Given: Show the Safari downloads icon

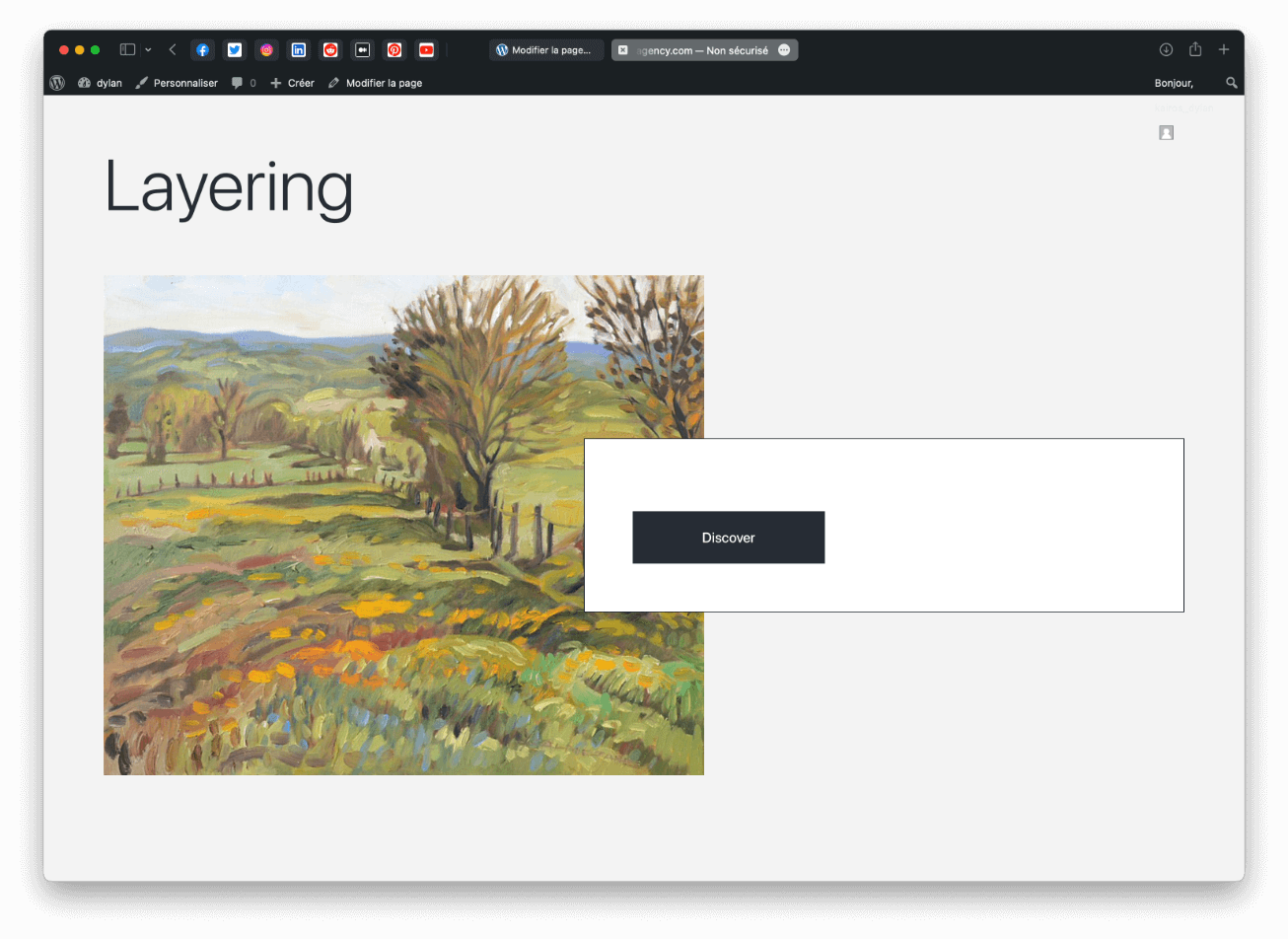Looking at the screenshot, I should 1166,49.
